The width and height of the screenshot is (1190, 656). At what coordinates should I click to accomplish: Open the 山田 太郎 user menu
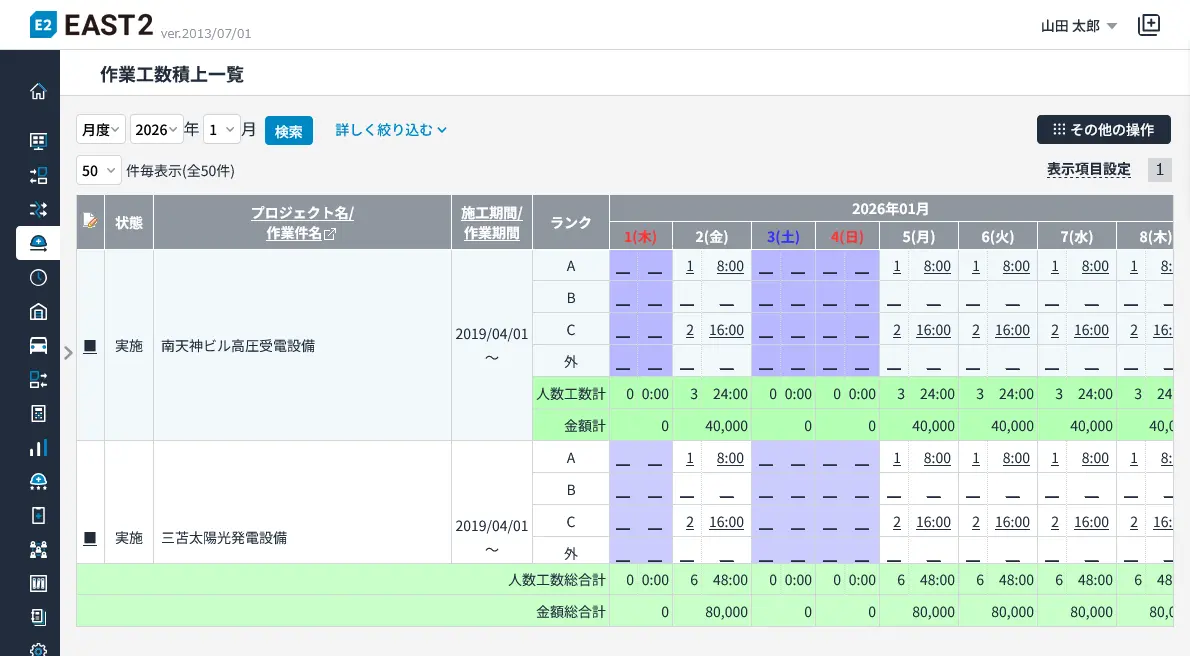coord(1078,26)
